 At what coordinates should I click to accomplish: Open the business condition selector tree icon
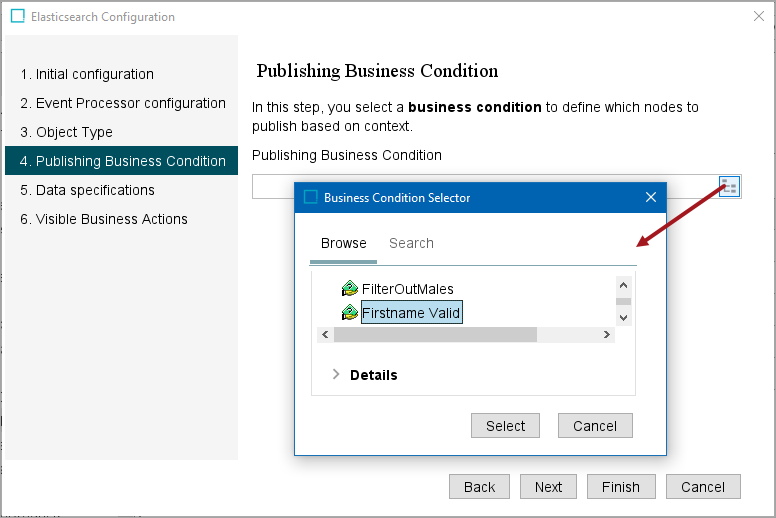pos(729,187)
